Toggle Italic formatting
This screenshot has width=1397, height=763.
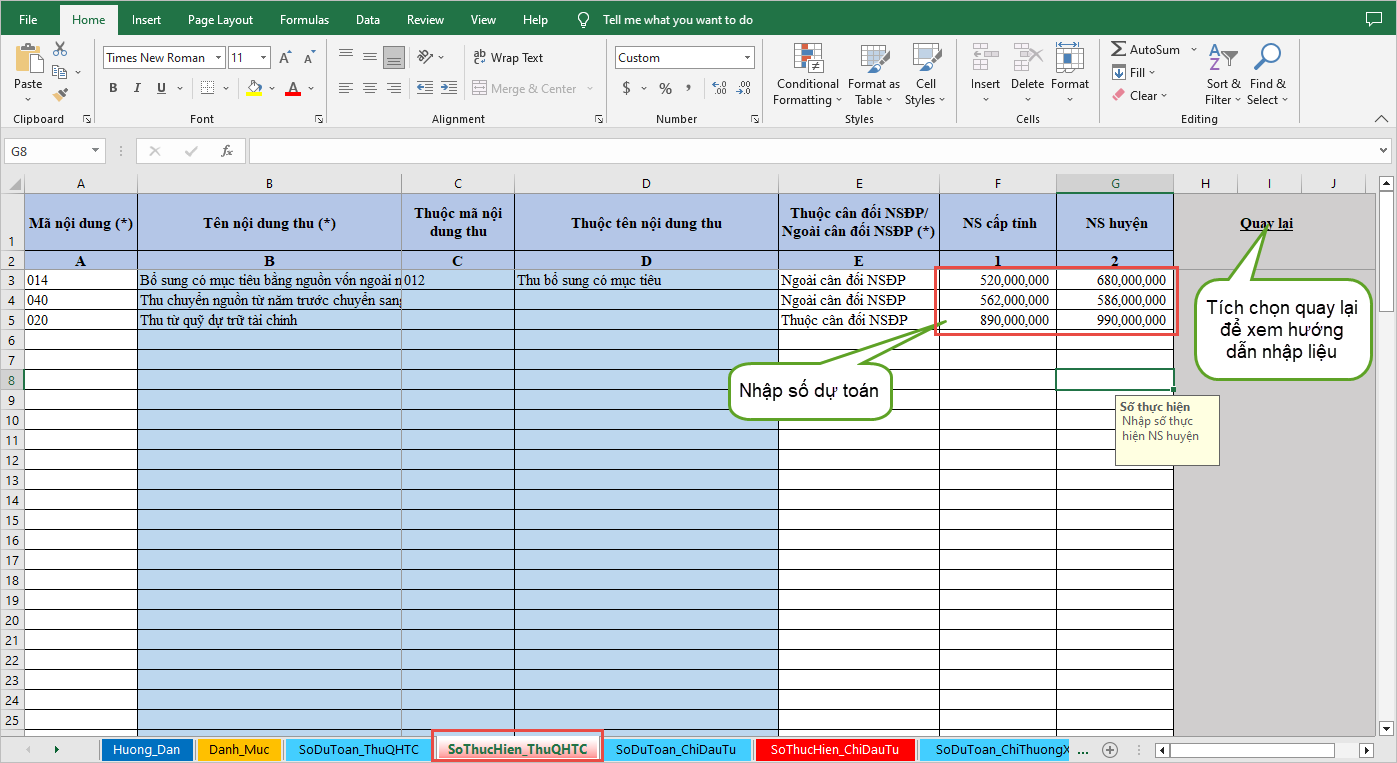[x=137, y=88]
